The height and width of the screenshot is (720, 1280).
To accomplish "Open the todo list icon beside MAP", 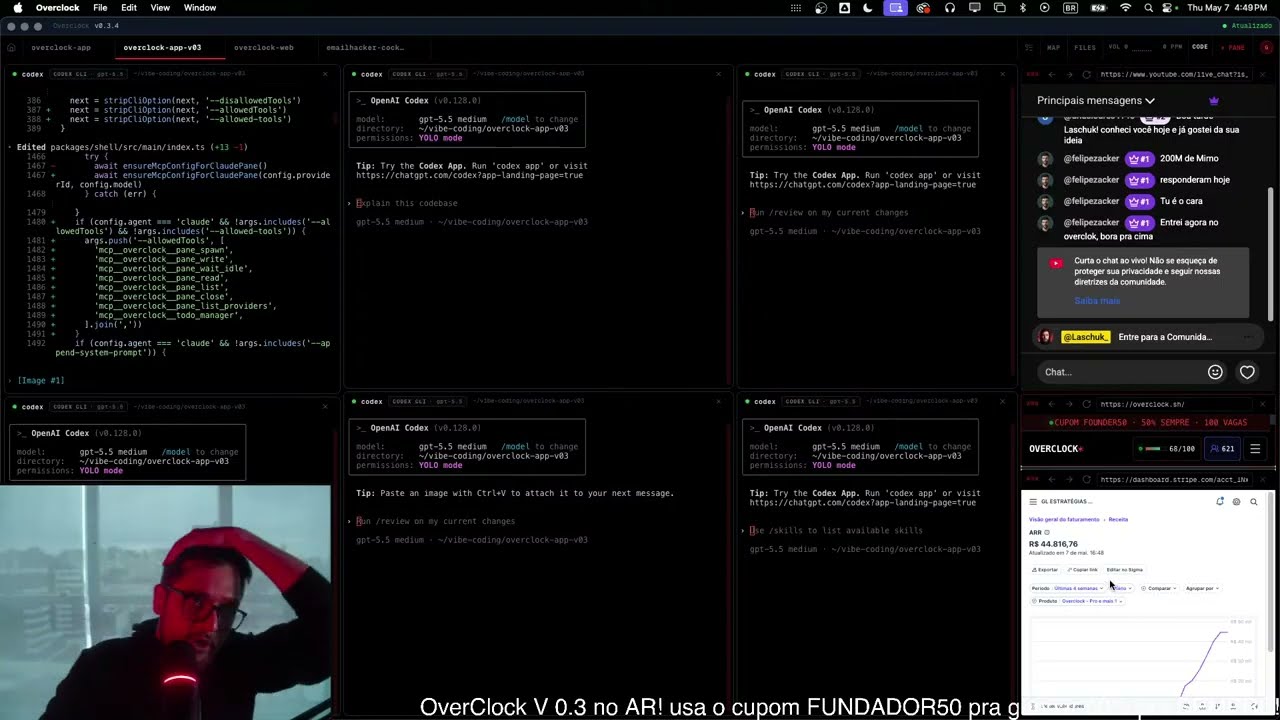I will [1029, 47].
